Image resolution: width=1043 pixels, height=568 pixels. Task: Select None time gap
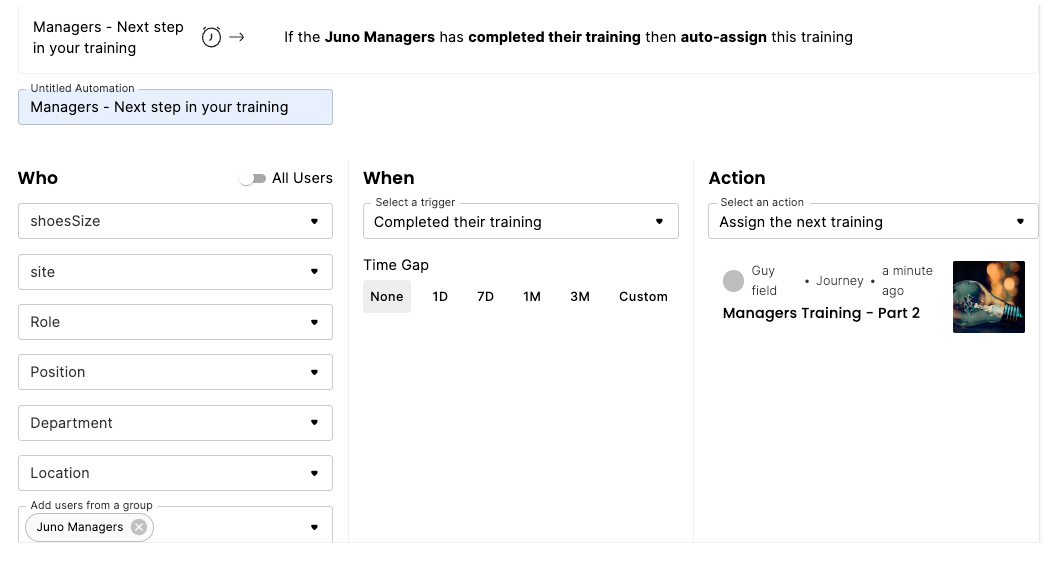point(386,297)
